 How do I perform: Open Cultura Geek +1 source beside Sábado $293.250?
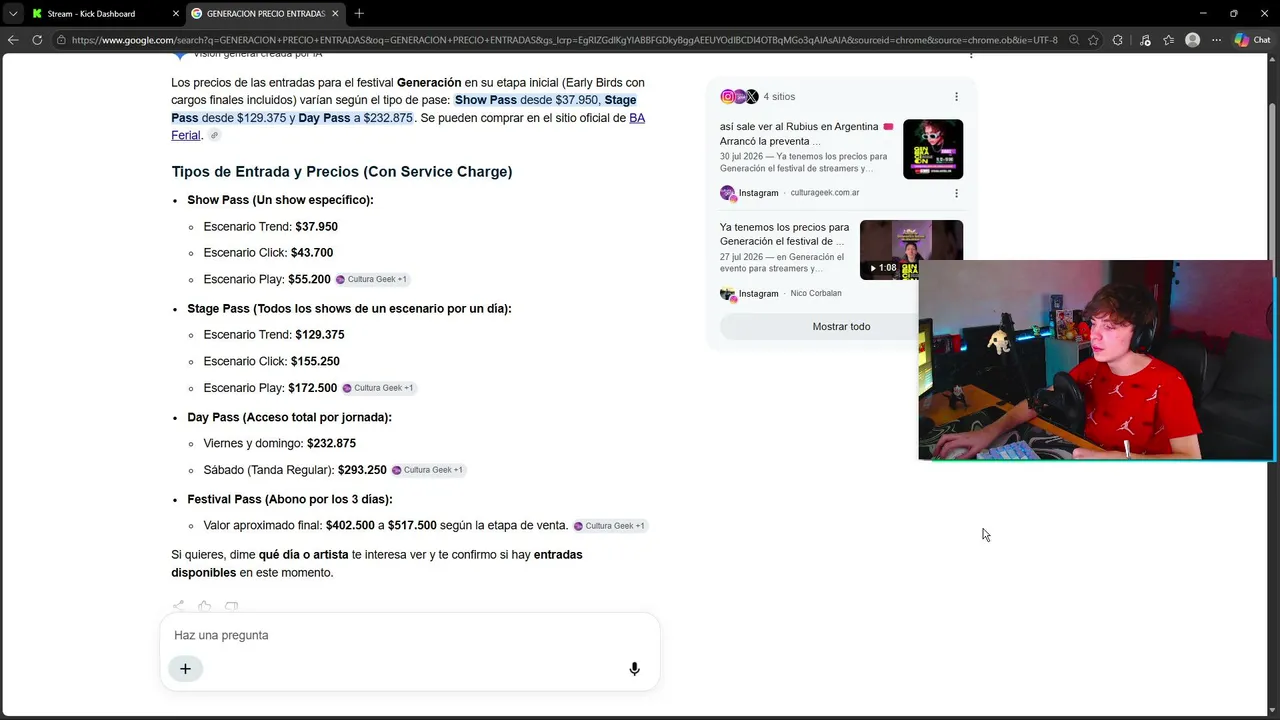coord(428,470)
